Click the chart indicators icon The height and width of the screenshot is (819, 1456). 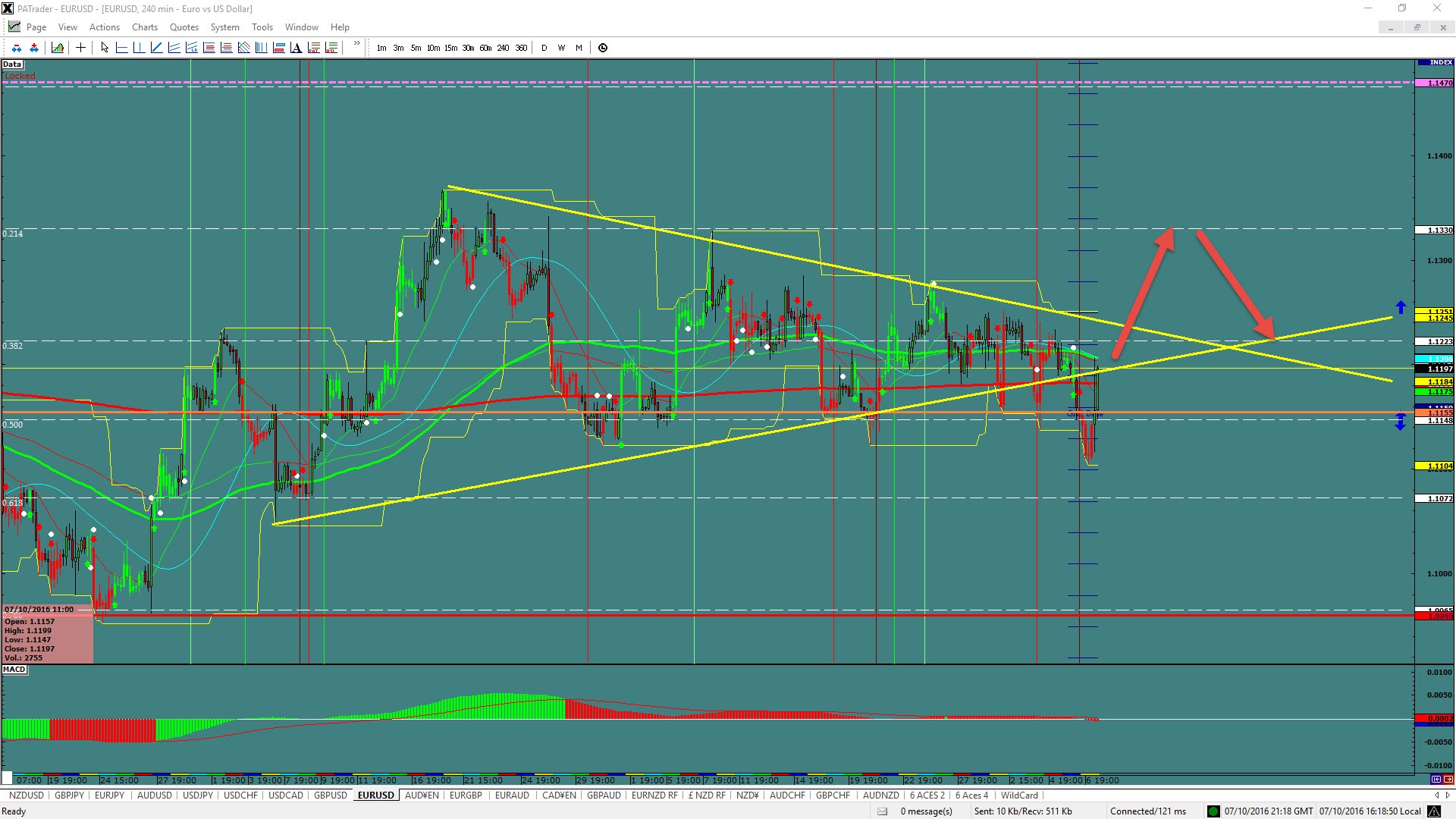(x=58, y=48)
